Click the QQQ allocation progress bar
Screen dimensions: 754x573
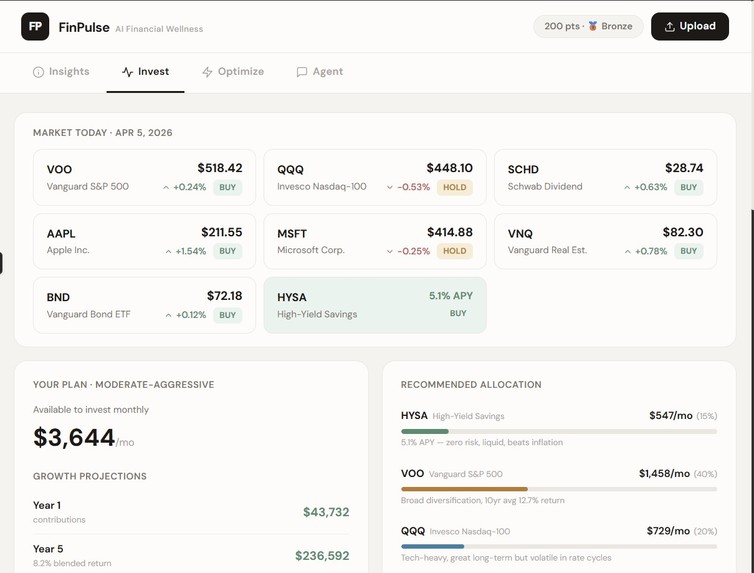pyautogui.click(x=559, y=547)
